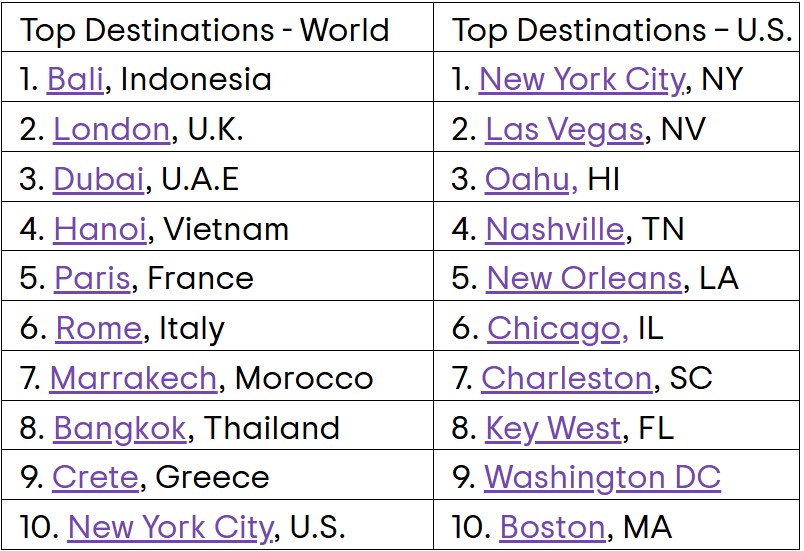Open the Marrakech link
The height and width of the screenshot is (551, 804).
133,379
